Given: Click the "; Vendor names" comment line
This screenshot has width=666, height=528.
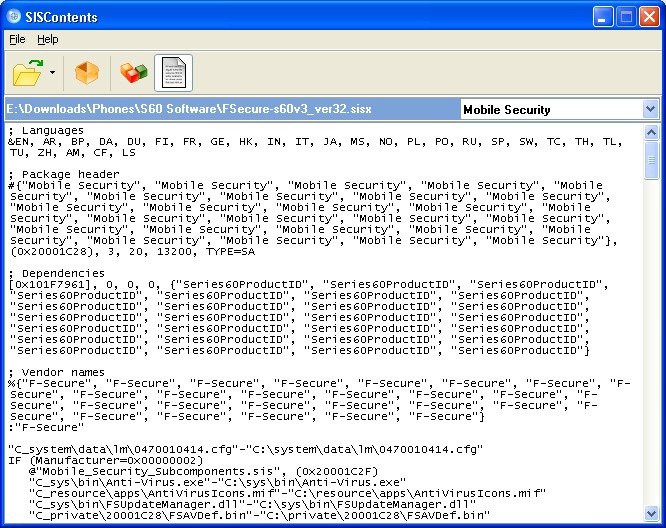Looking at the screenshot, I should (x=56, y=372).
